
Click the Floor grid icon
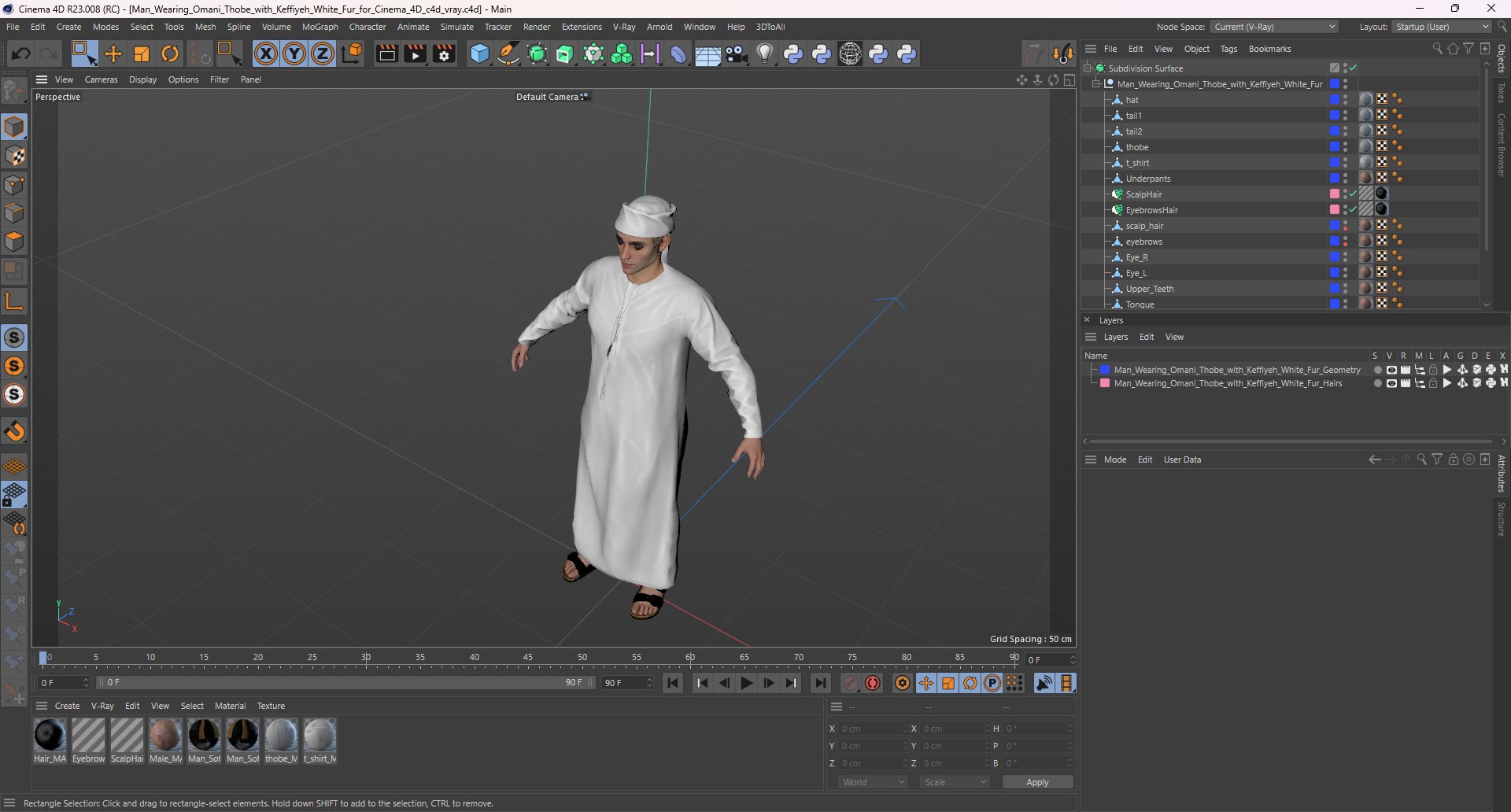707,54
